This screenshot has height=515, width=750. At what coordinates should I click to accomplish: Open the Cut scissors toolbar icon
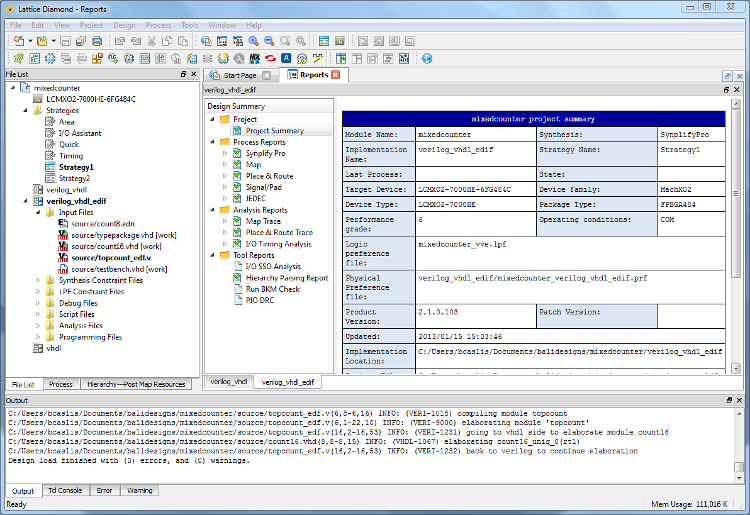point(152,41)
